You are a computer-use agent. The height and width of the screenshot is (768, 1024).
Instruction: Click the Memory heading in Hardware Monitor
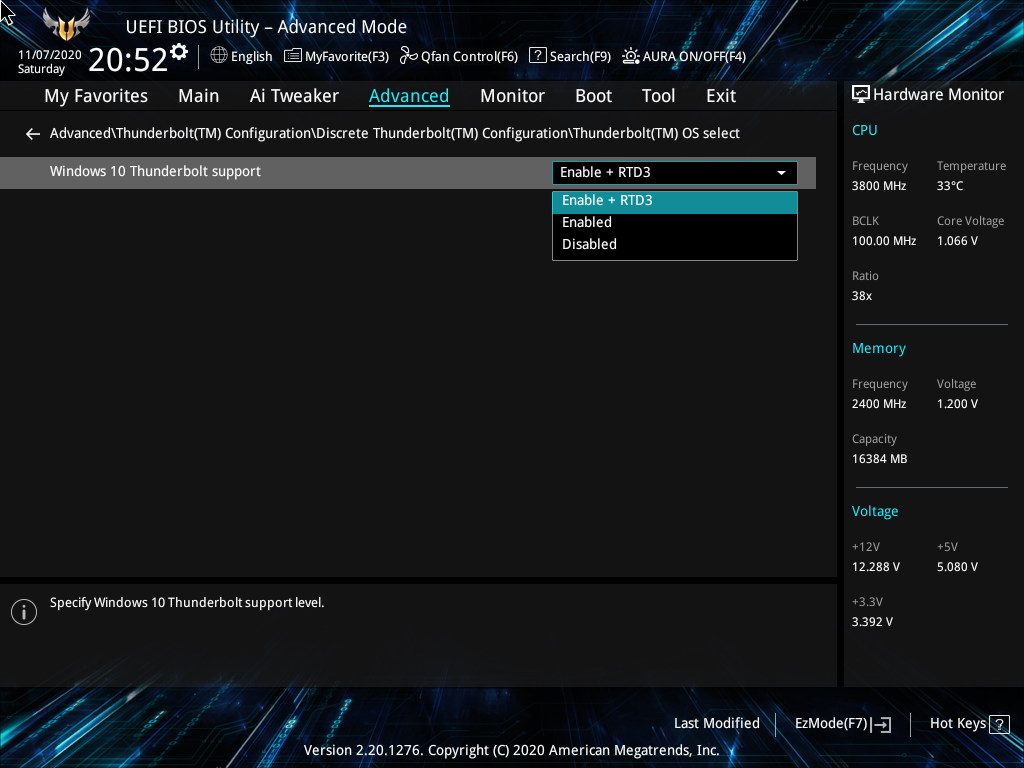[x=878, y=348]
